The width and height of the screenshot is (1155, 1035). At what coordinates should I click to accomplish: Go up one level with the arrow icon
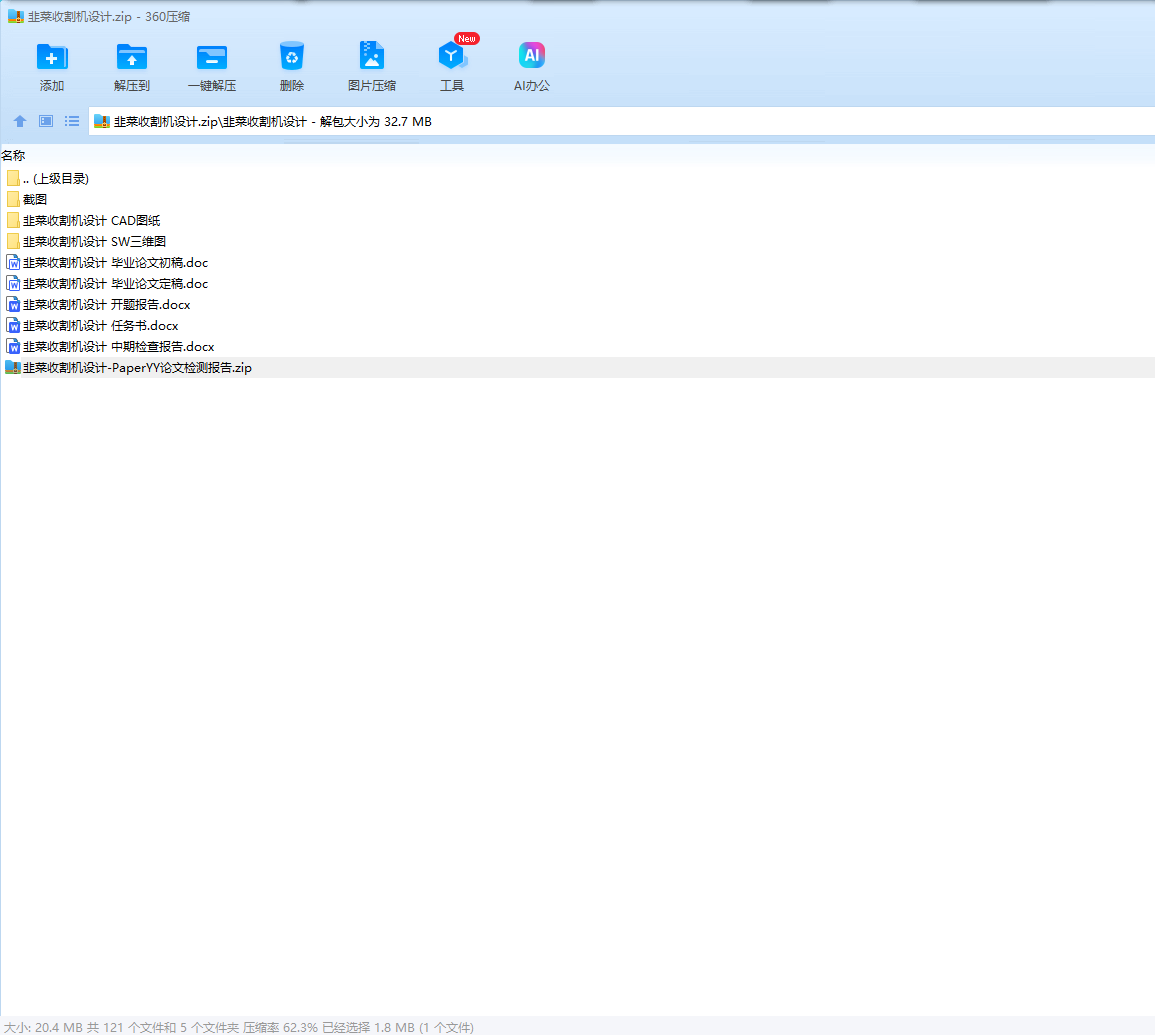click(20, 121)
